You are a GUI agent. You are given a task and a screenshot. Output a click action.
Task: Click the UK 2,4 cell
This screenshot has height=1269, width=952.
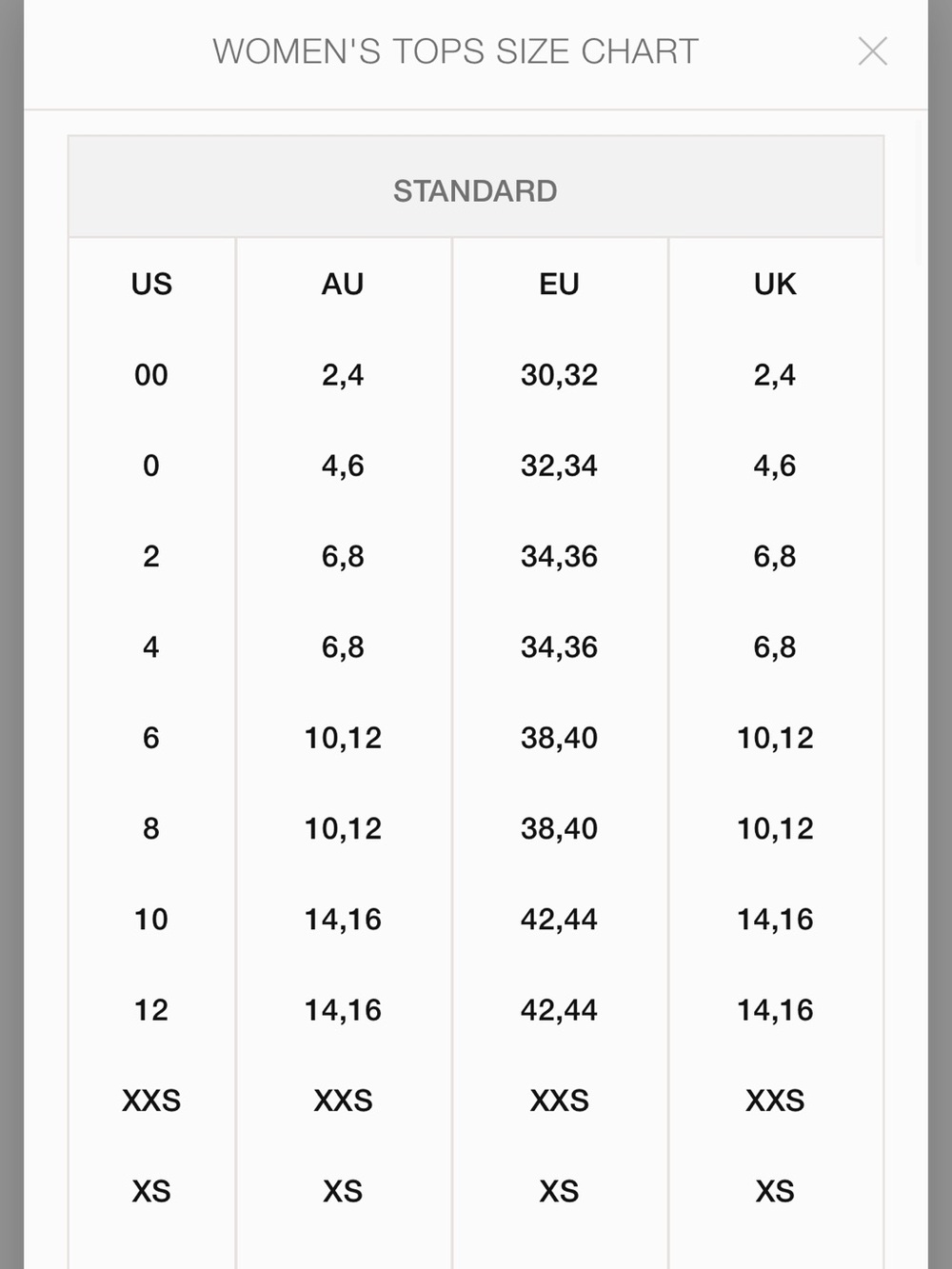pos(775,375)
